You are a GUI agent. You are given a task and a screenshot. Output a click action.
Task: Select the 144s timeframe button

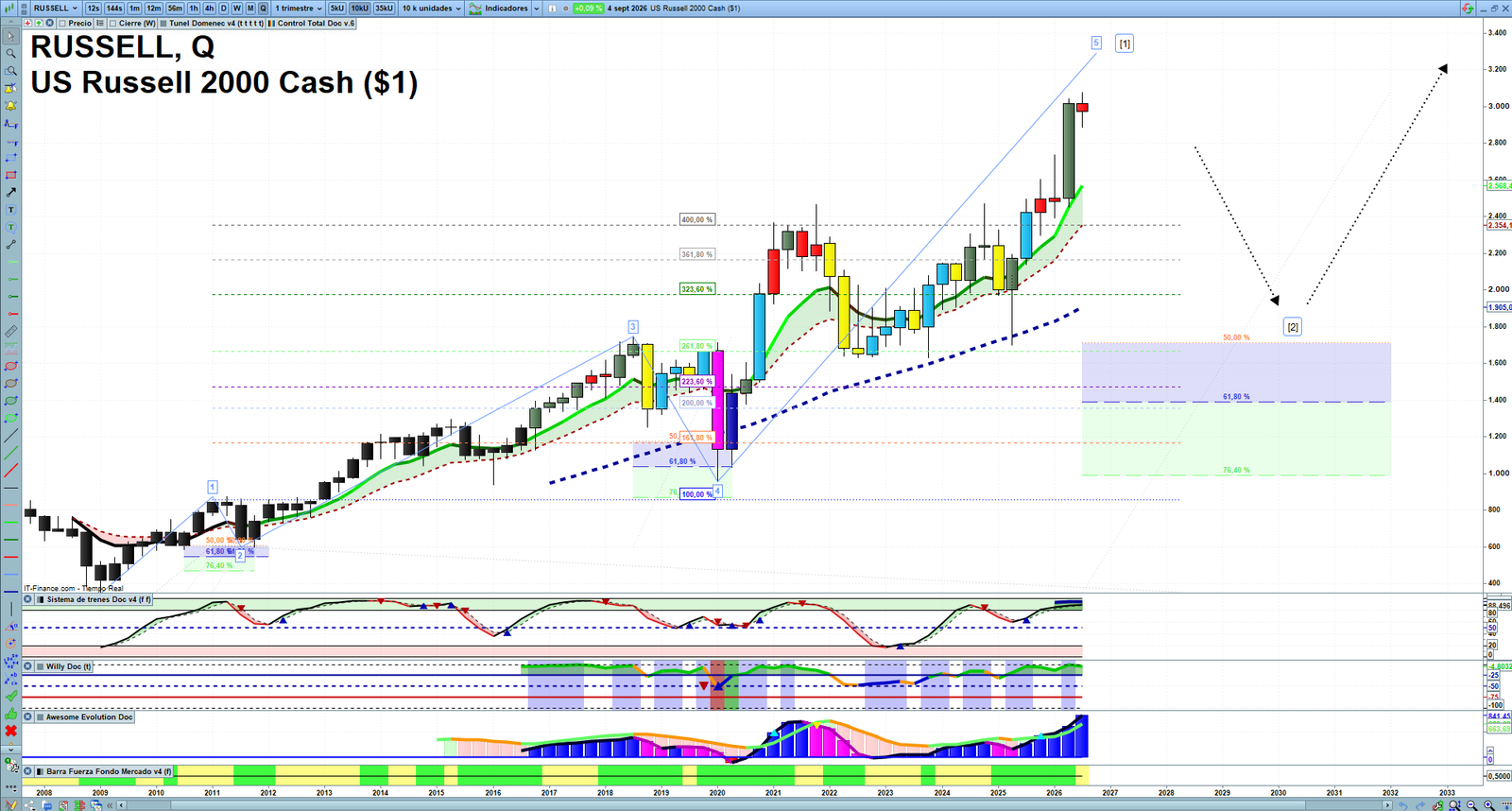pos(114,9)
